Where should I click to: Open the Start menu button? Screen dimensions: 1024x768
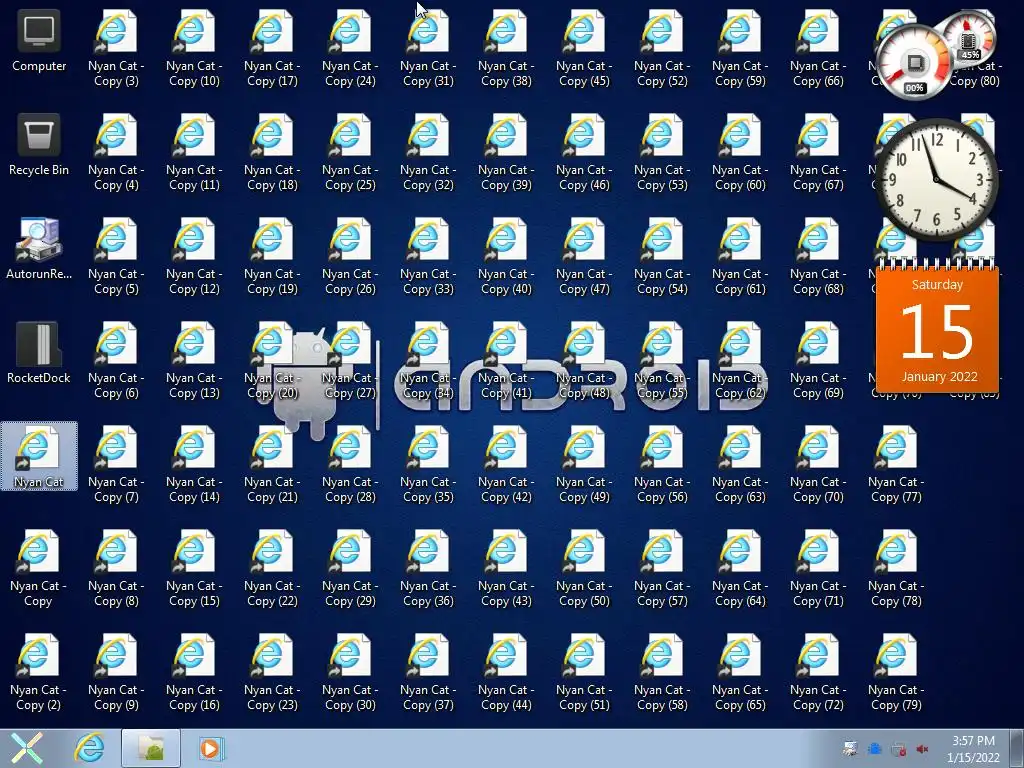point(26,748)
